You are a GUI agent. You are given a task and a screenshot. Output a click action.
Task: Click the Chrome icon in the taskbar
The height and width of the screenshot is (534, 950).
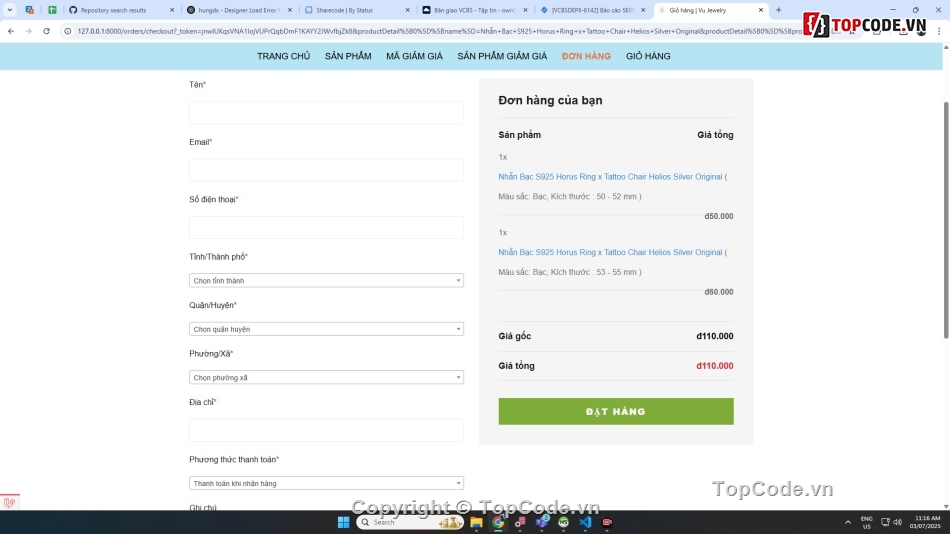498,522
